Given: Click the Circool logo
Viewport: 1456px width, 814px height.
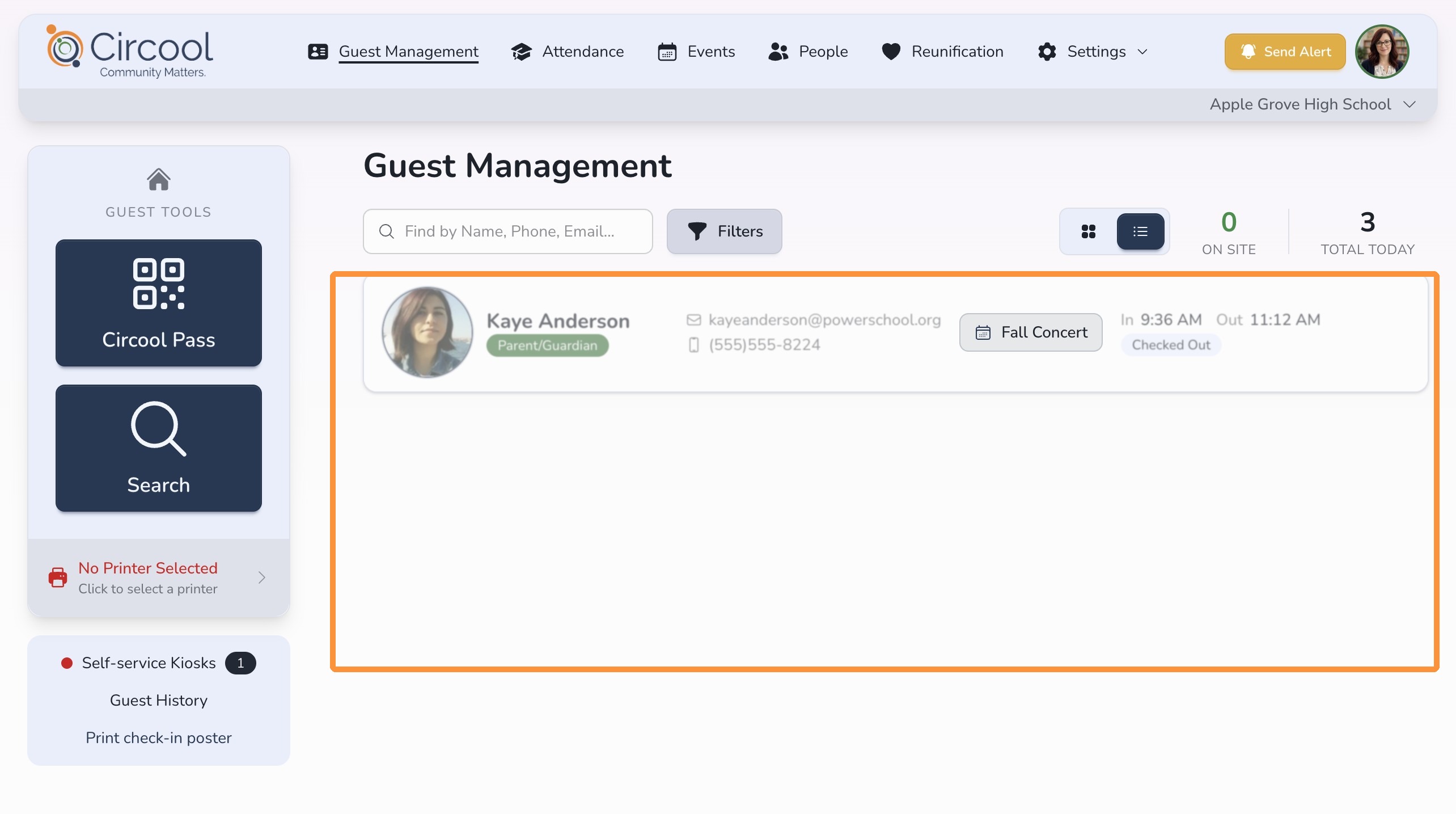Looking at the screenshot, I should (x=130, y=52).
